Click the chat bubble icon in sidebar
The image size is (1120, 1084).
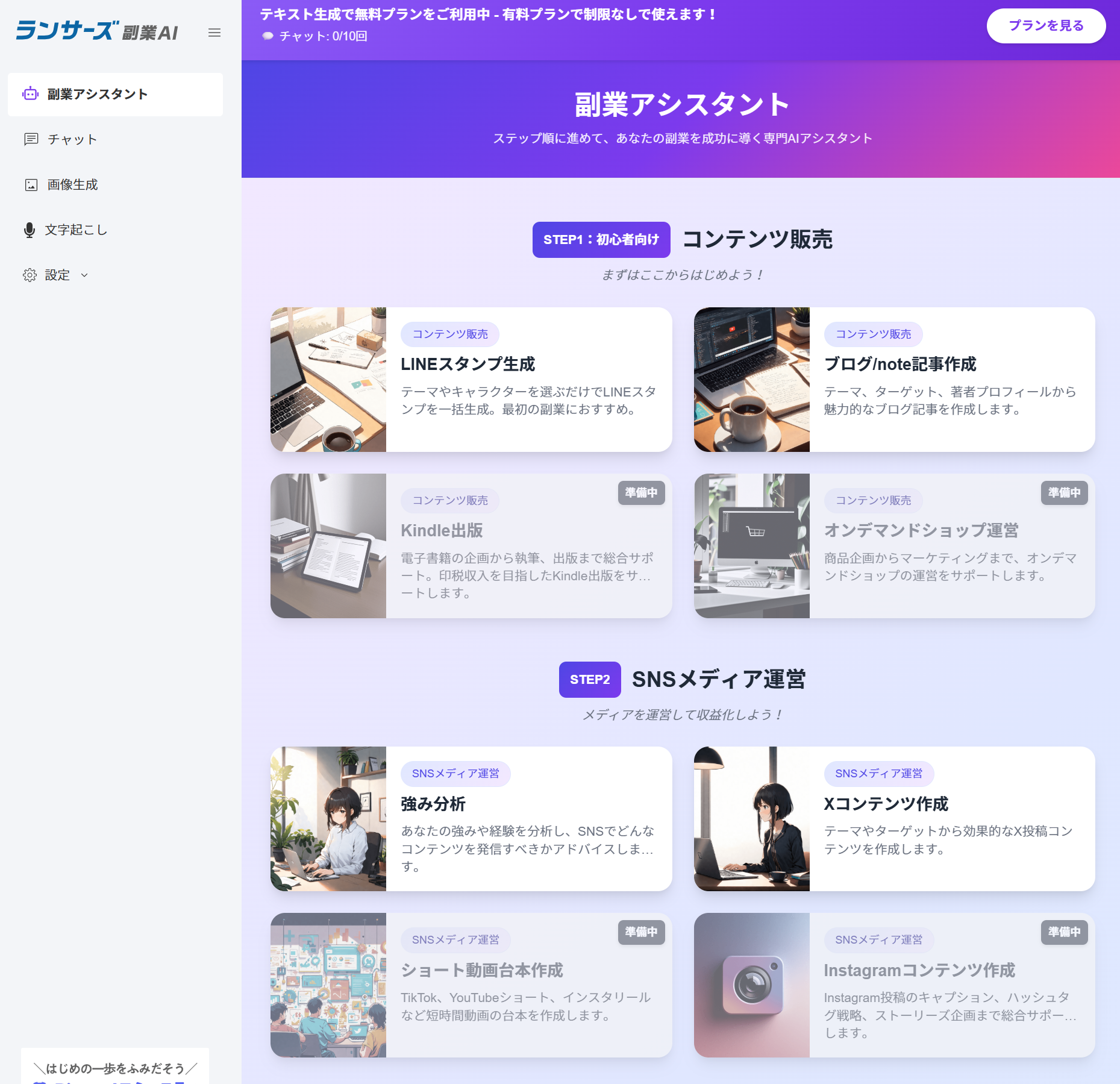point(31,139)
